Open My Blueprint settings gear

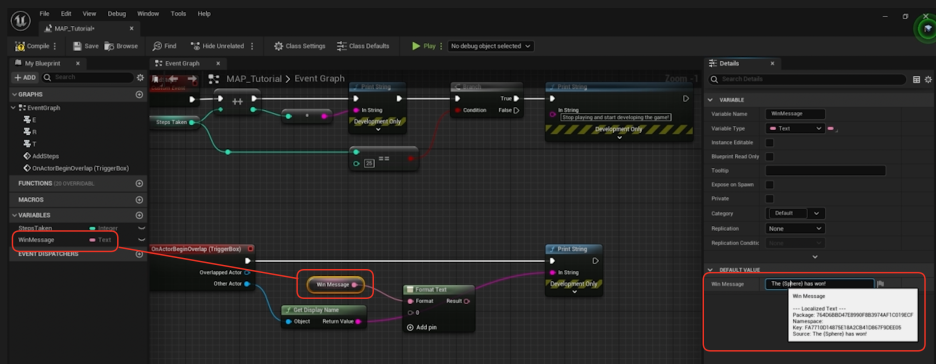pos(140,78)
